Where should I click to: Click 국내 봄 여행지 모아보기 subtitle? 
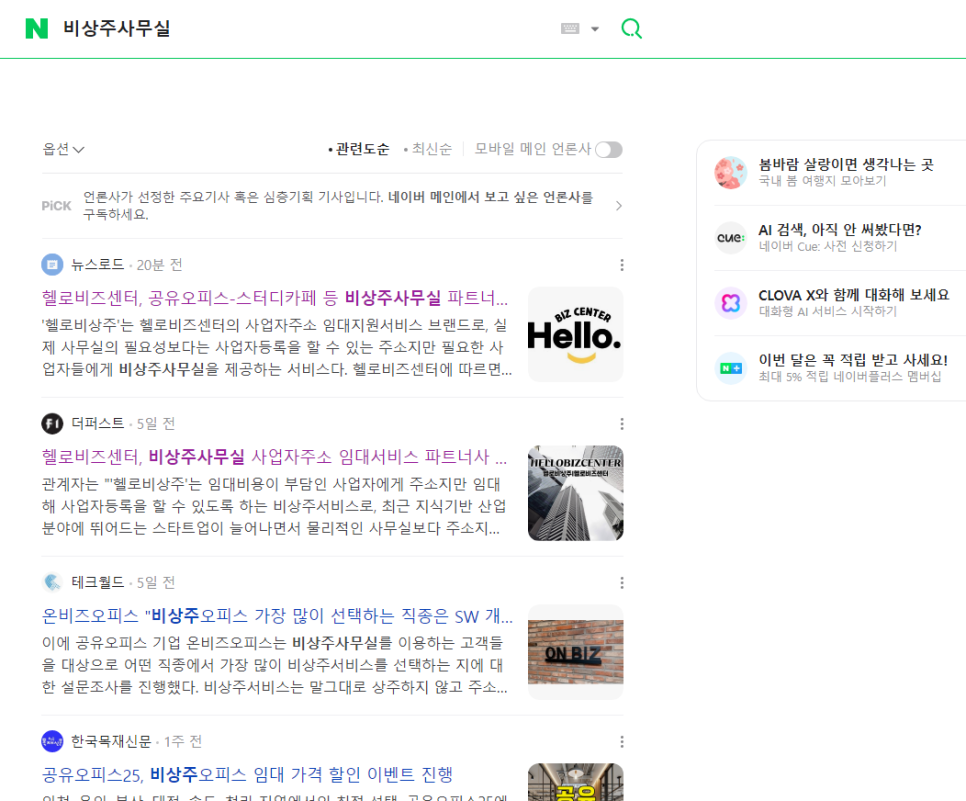(x=822, y=181)
